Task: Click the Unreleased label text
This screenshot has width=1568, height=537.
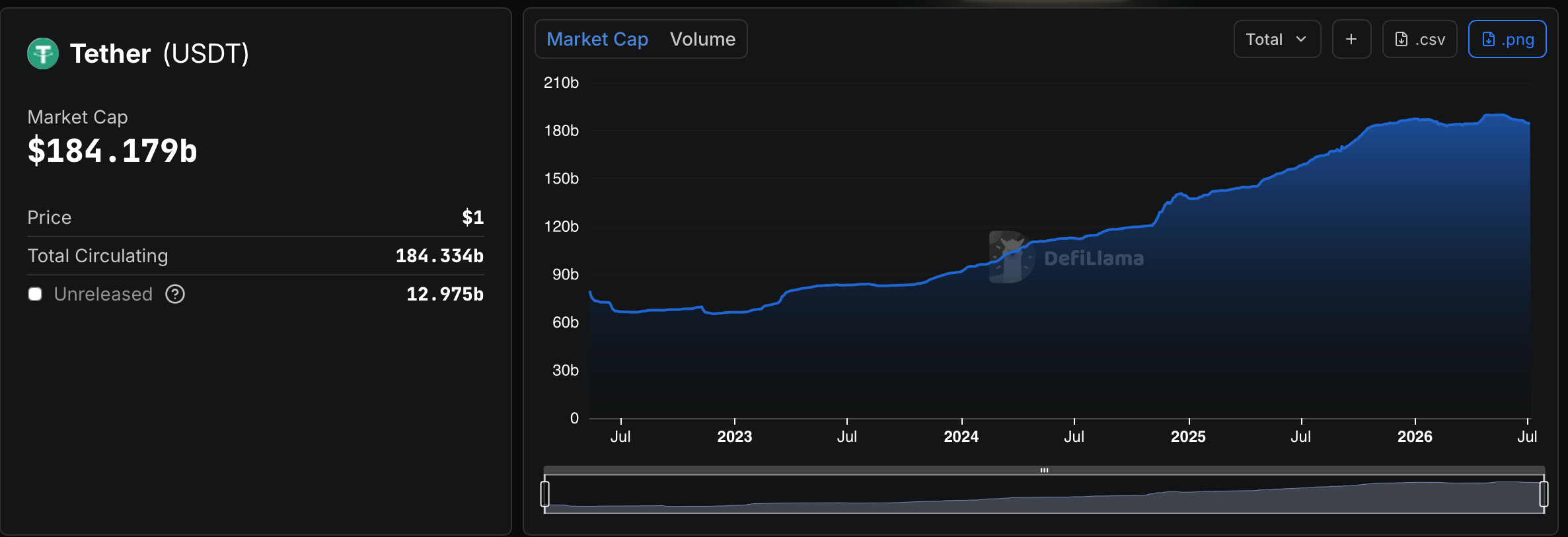Action: coord(103,294)
